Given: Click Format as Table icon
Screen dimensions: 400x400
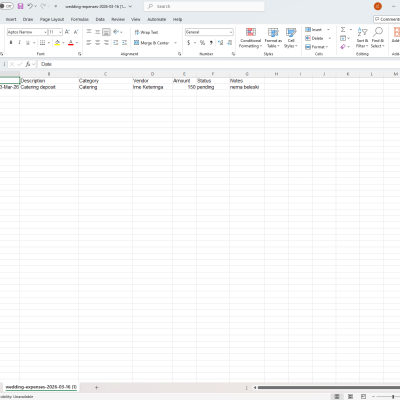Looking at the screenshot, I should [273, 38].
